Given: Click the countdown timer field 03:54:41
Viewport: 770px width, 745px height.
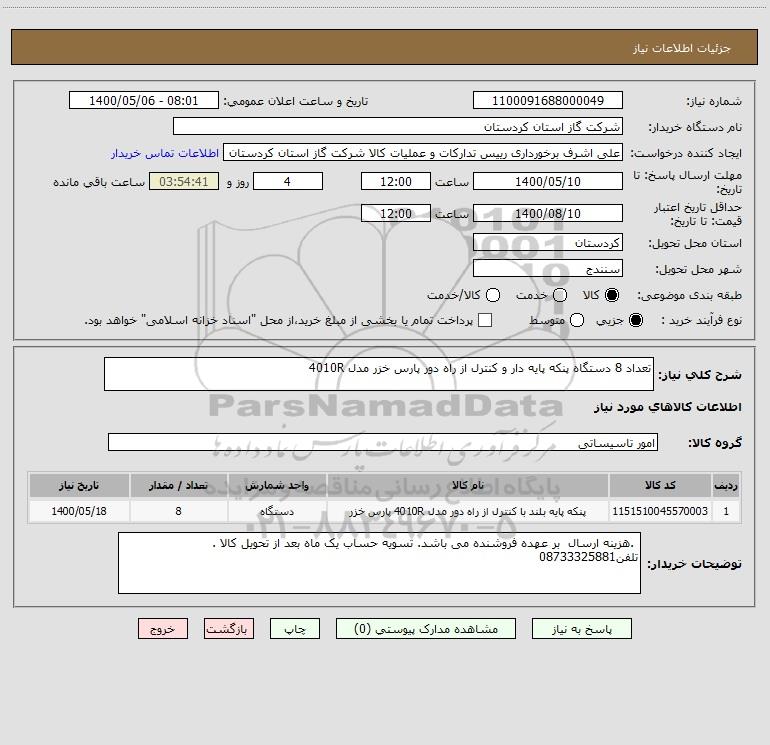Looking at the screenshot, I should [x=184, y=181].
